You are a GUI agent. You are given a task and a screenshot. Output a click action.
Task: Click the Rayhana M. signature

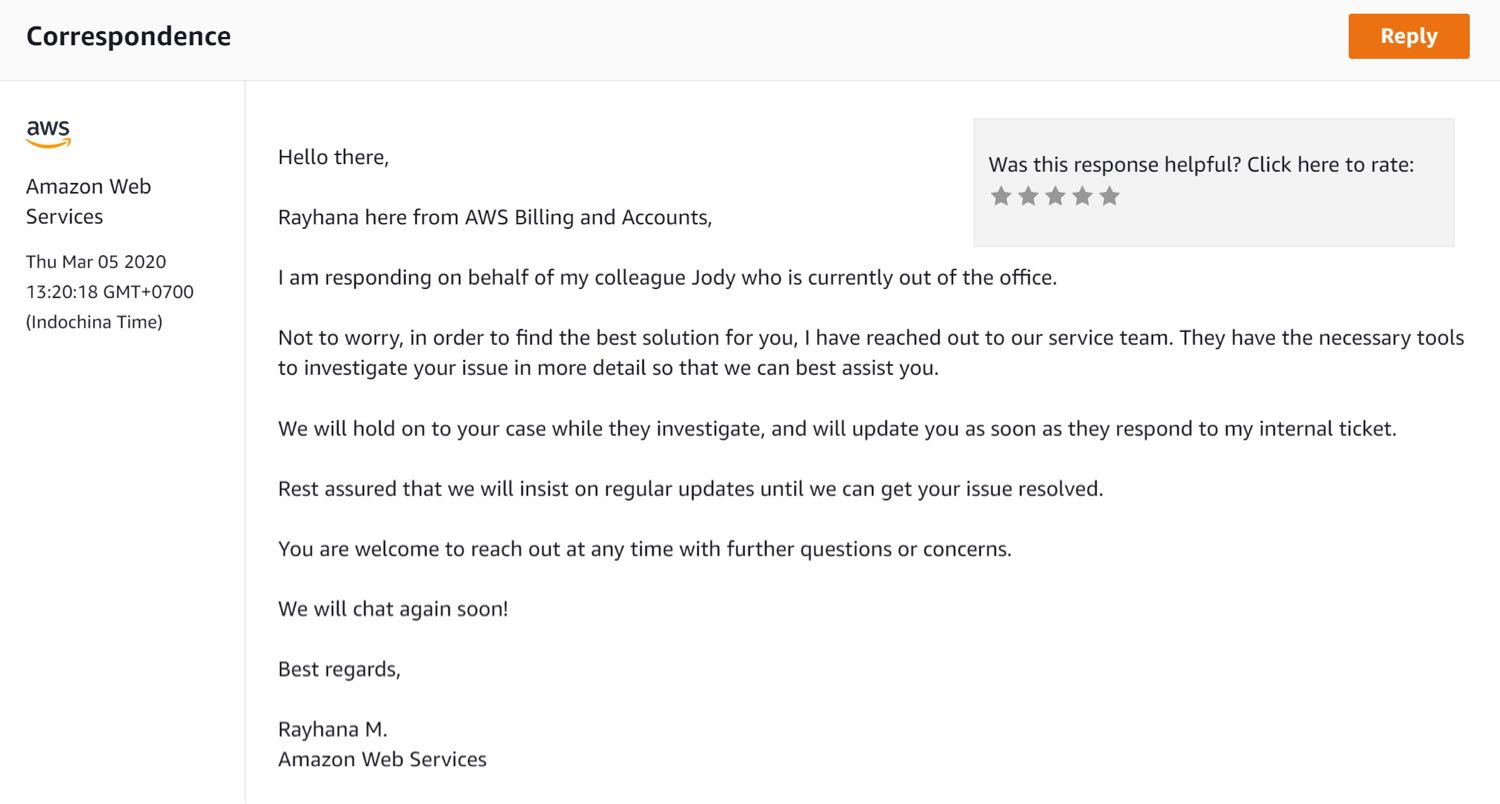coord(333,729)
